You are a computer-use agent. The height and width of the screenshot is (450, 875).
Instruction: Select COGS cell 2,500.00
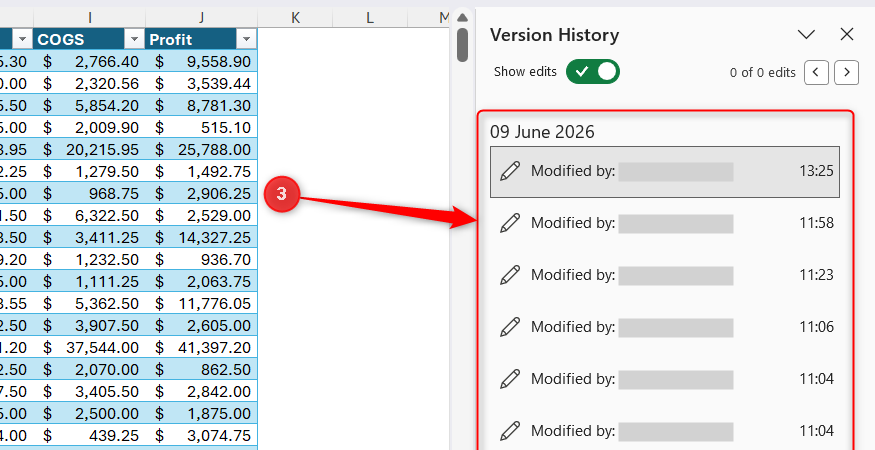[x=89, y=414]
